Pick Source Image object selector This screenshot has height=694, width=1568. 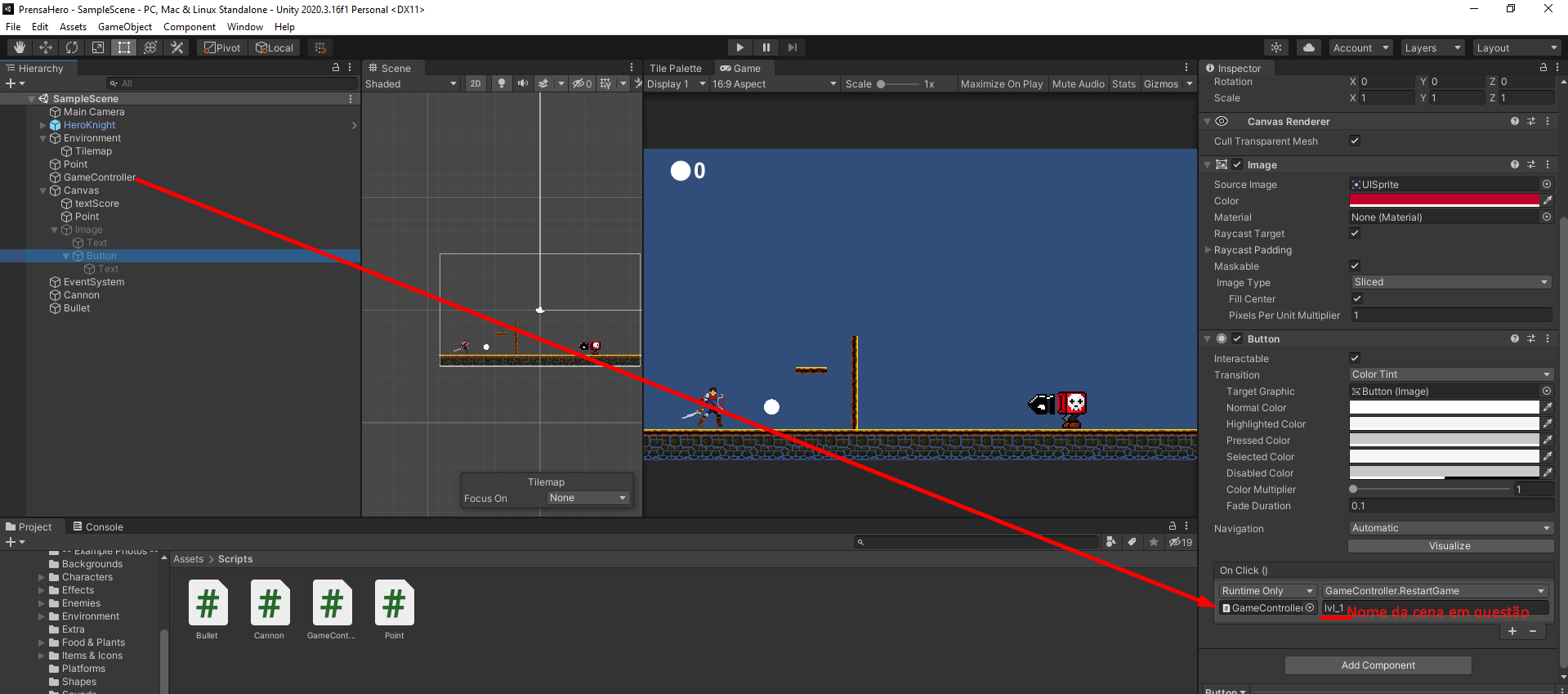click(x=1547, y=184)
